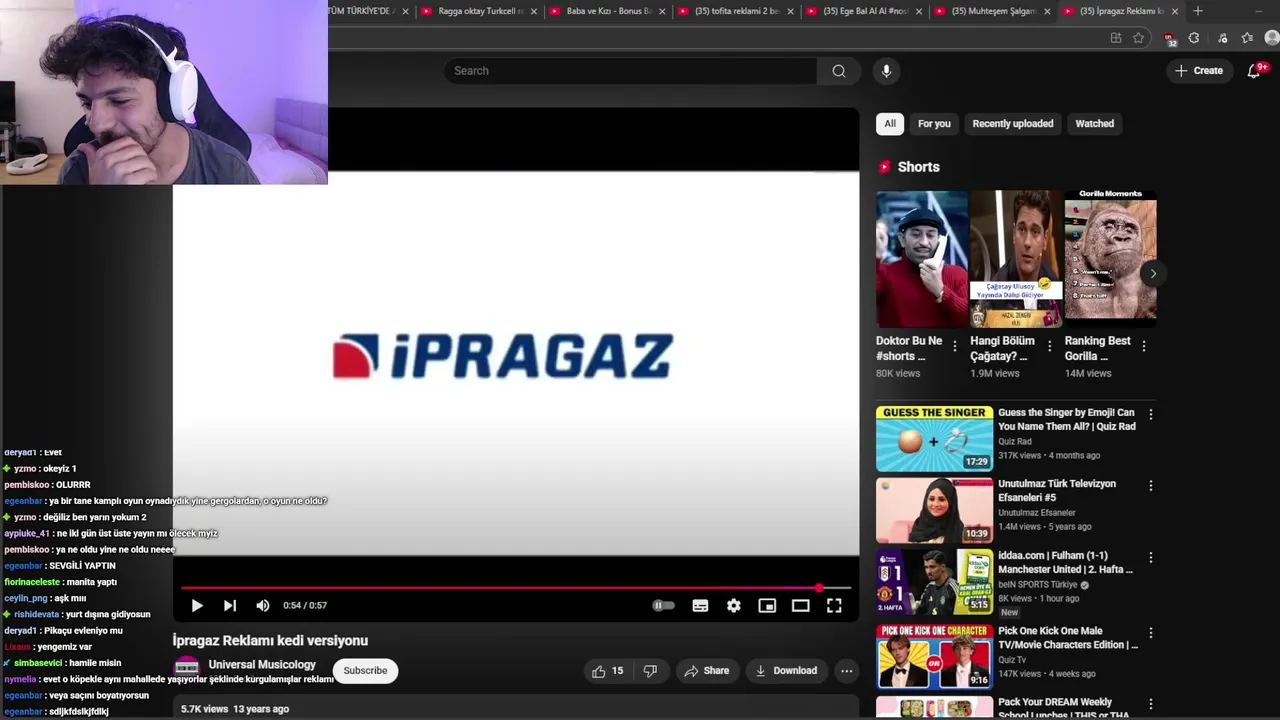This screenshot has height=720, width=1280.
Task: Open Hangi Bölüm Çağatay short thumbnail
Action: [1016, 259]
